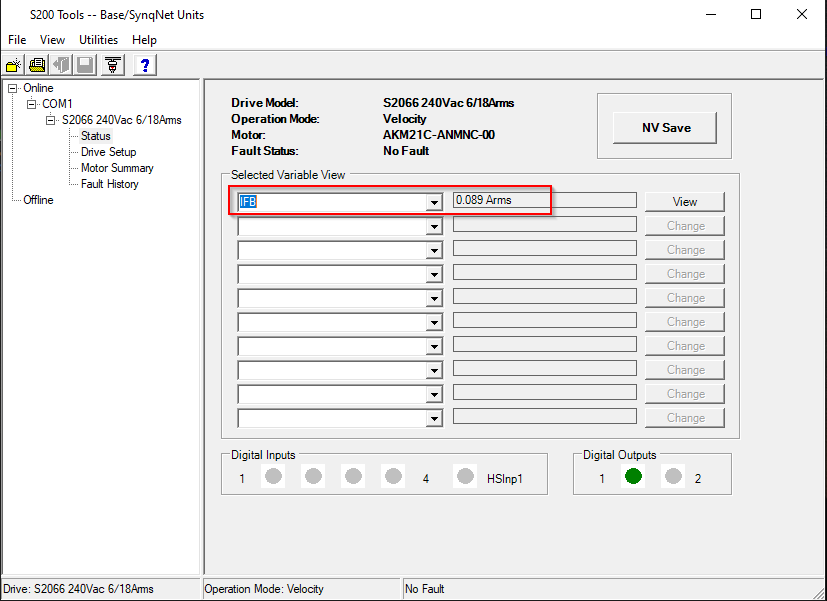Image resolution: width=827 pixels, height=601 pixels.
Task: Open the fourth variable dropdown arrow
Action: (434, 275)
